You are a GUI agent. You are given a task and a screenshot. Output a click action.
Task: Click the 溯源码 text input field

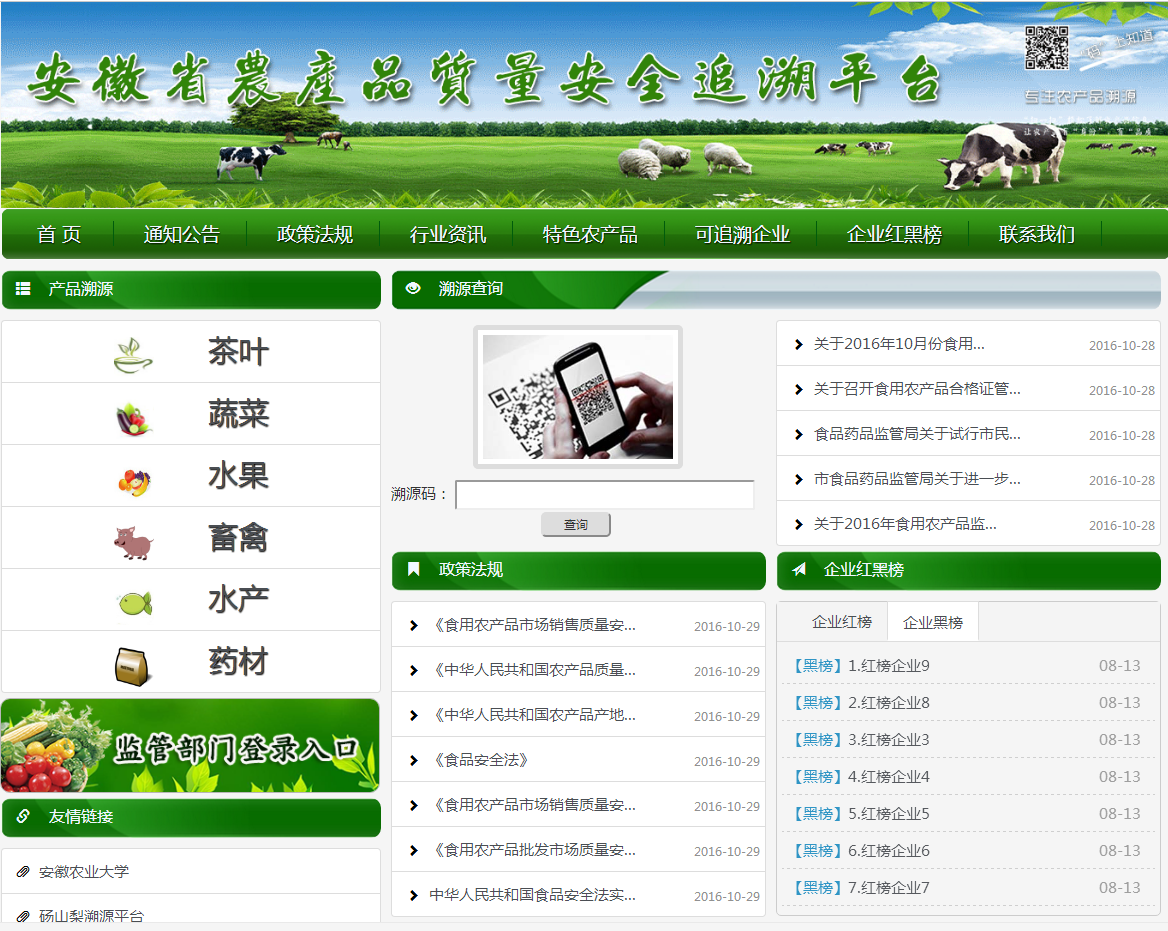pyautogui.click(x=604, y=495)
